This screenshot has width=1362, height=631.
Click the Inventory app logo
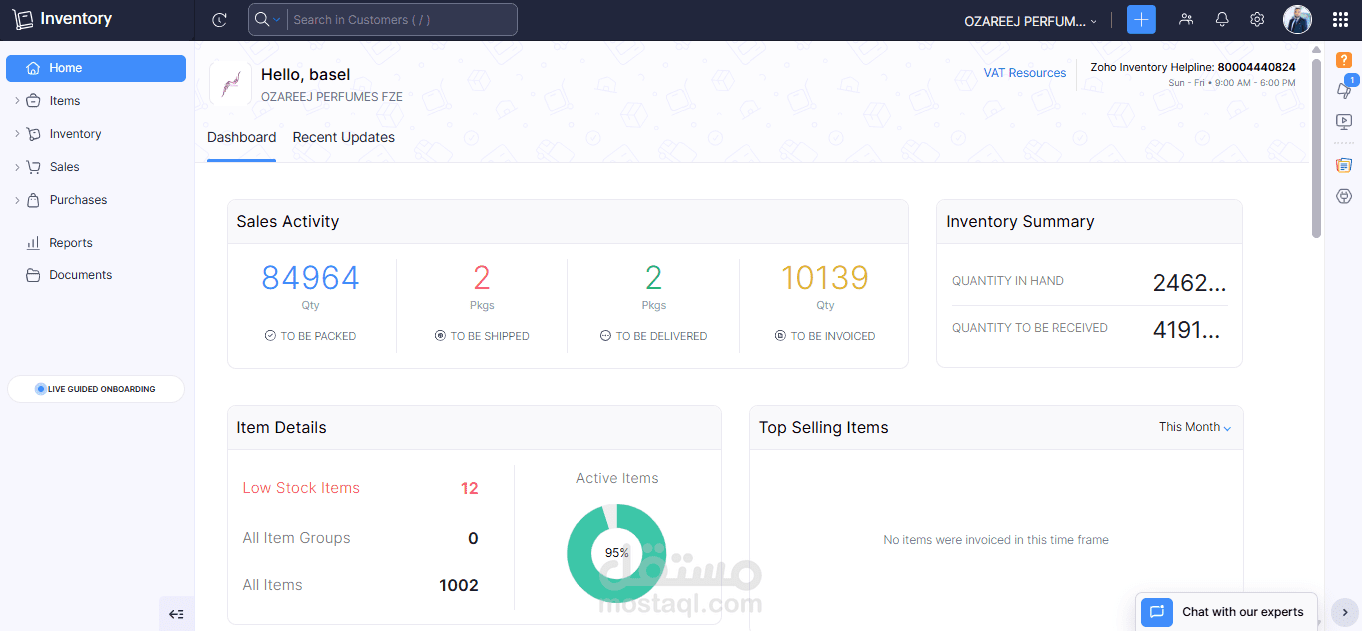pos(62,19)
